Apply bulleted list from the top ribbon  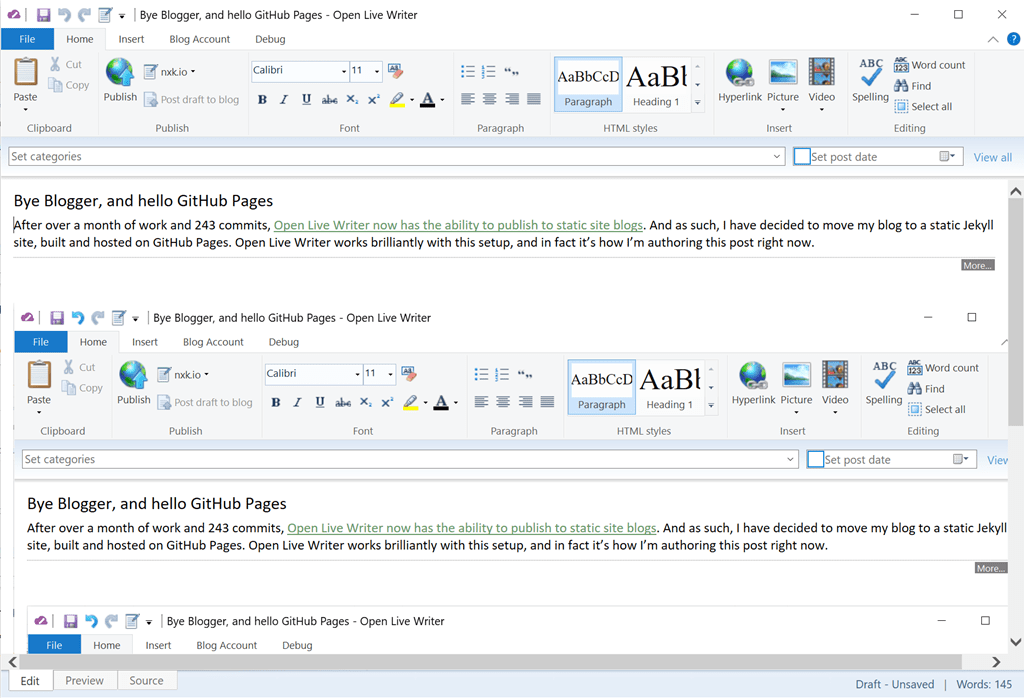pos(467,71)
